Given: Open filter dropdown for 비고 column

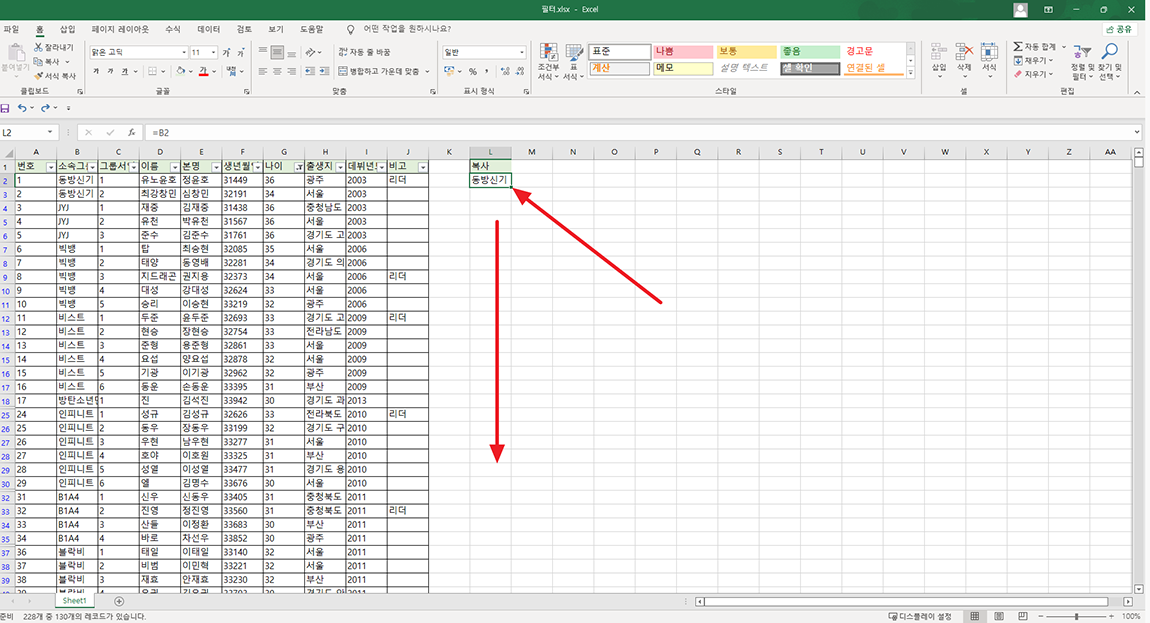Looking at the screenshot, I should tap(422, 167).
